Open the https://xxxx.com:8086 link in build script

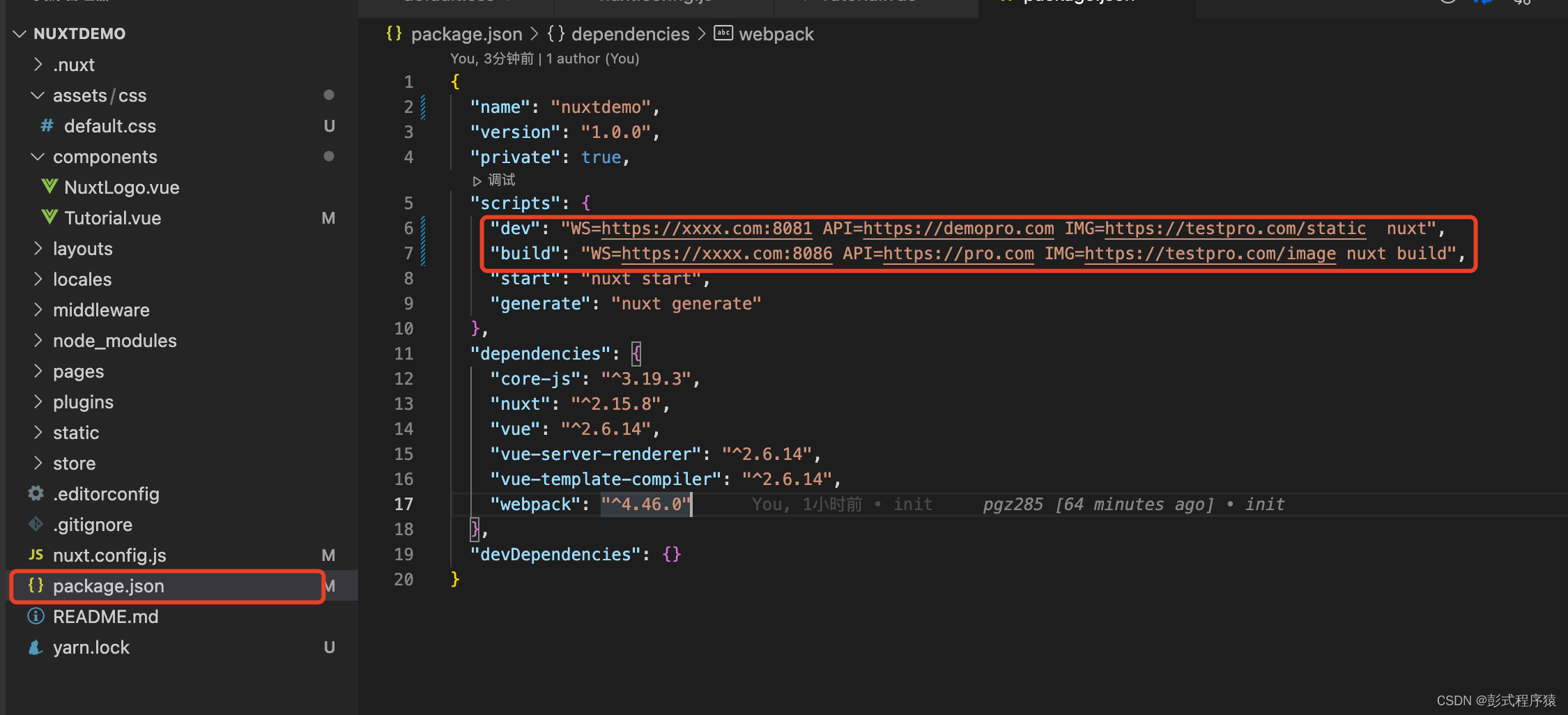click(727, 254)
